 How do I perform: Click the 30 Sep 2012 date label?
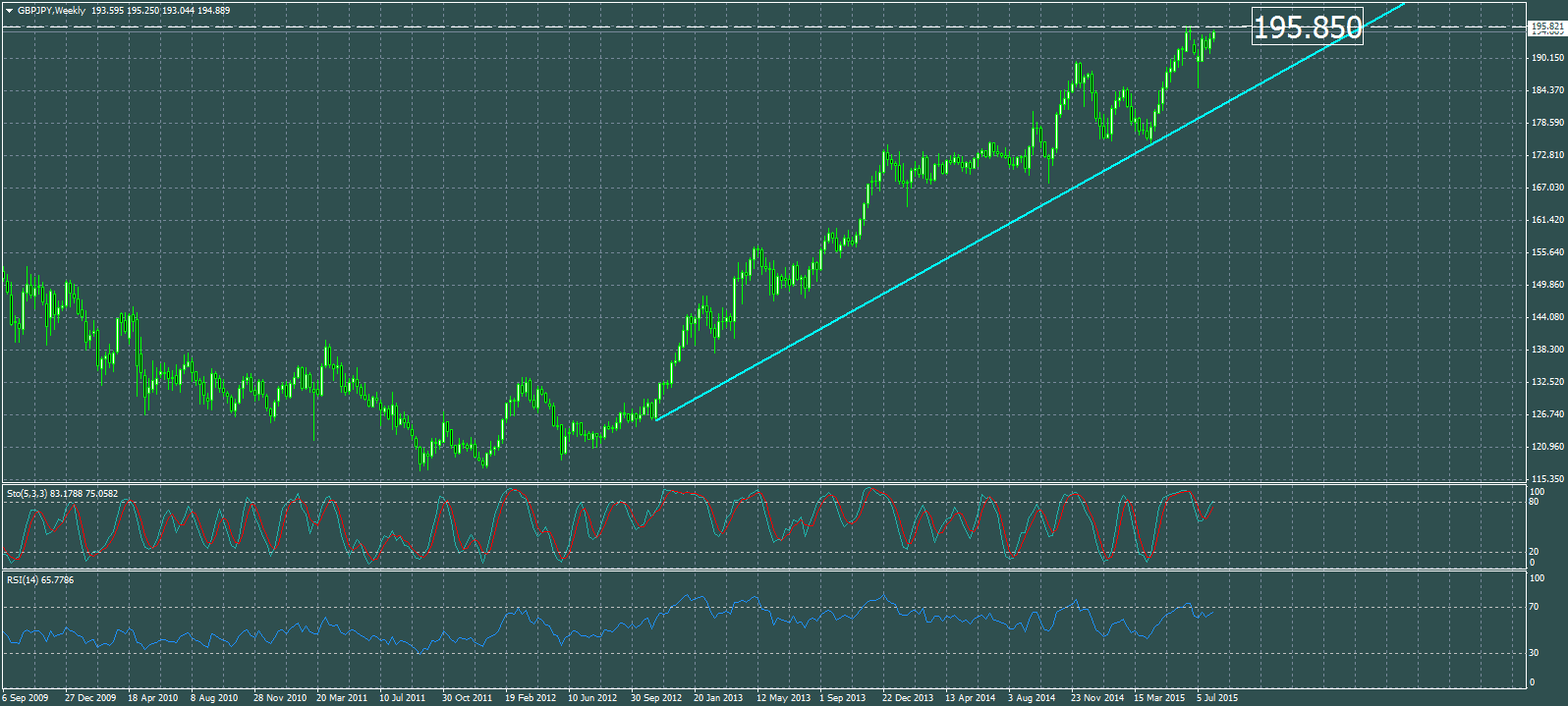click(655, 698)
